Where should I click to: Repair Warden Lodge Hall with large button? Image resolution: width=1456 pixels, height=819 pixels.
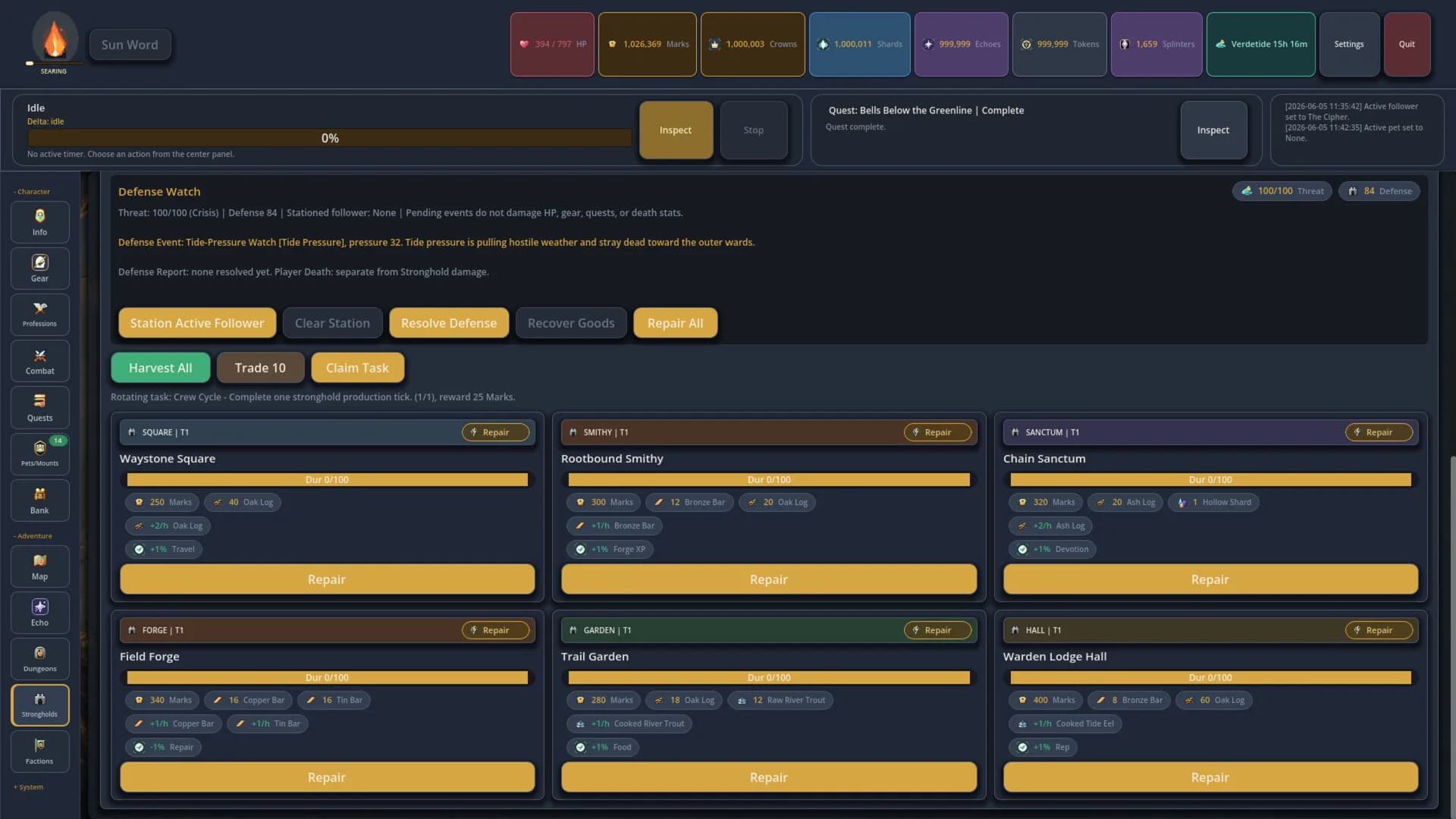1210,777
